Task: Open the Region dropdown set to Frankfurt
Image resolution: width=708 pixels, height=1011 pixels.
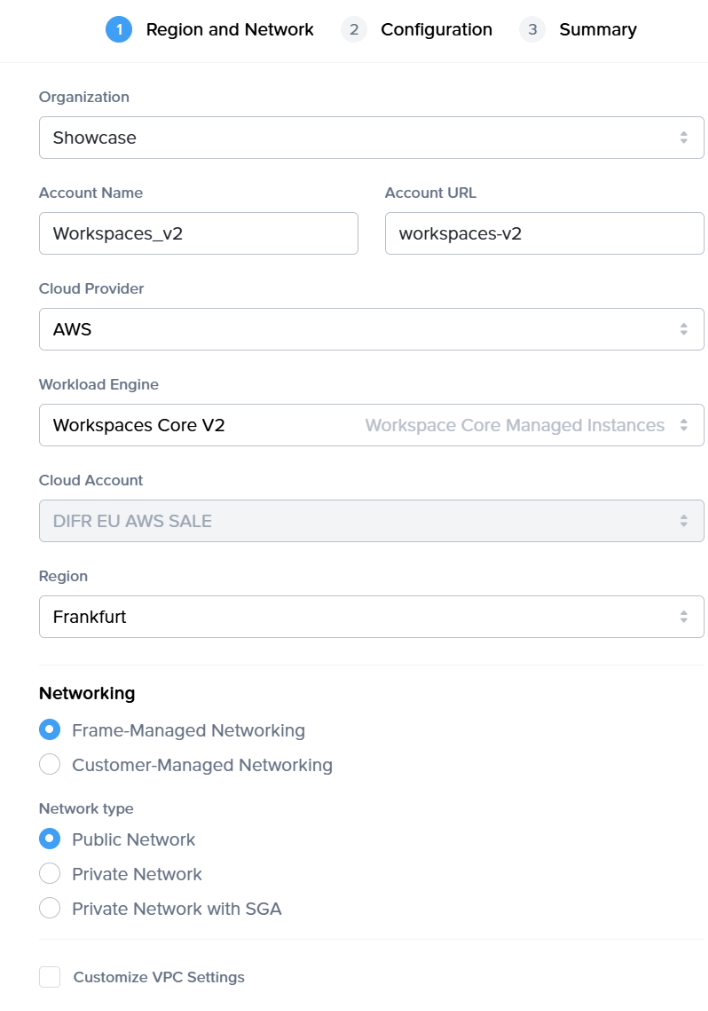Action: [371, 617]
